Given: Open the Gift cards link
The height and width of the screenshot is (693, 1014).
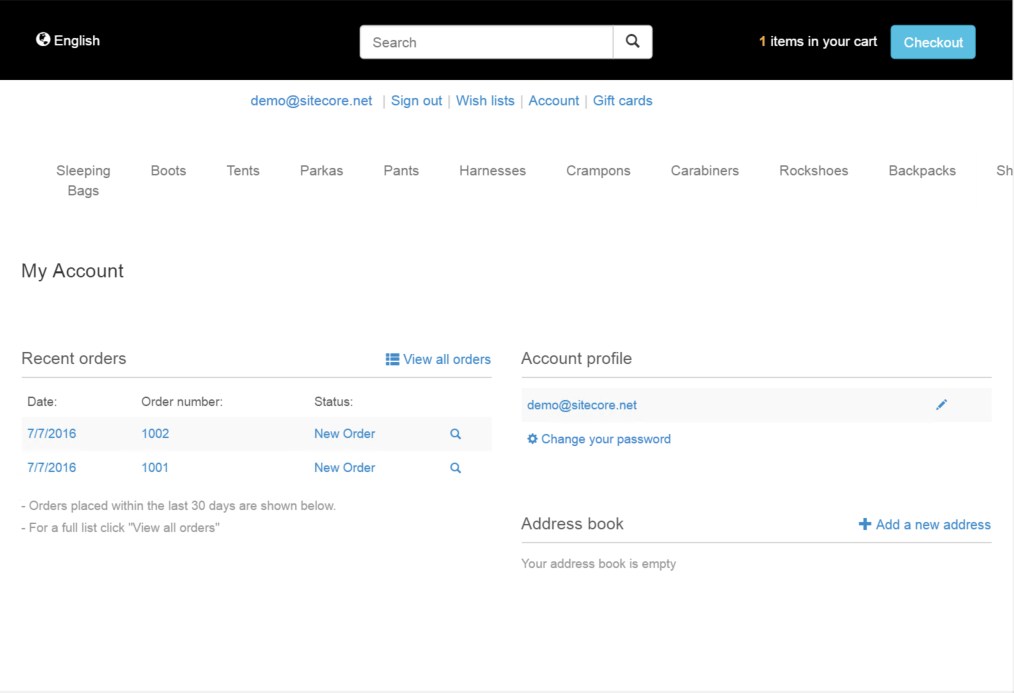Looking at the screenshot, I should click(622, 101).
